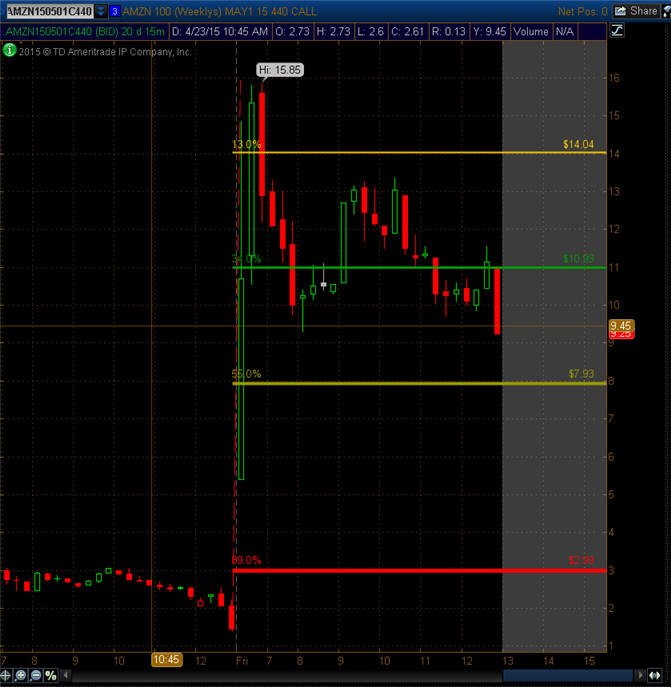
Task: Click the AMZN150501C440 (BID) 20 d 15m label
Action: 85,32
